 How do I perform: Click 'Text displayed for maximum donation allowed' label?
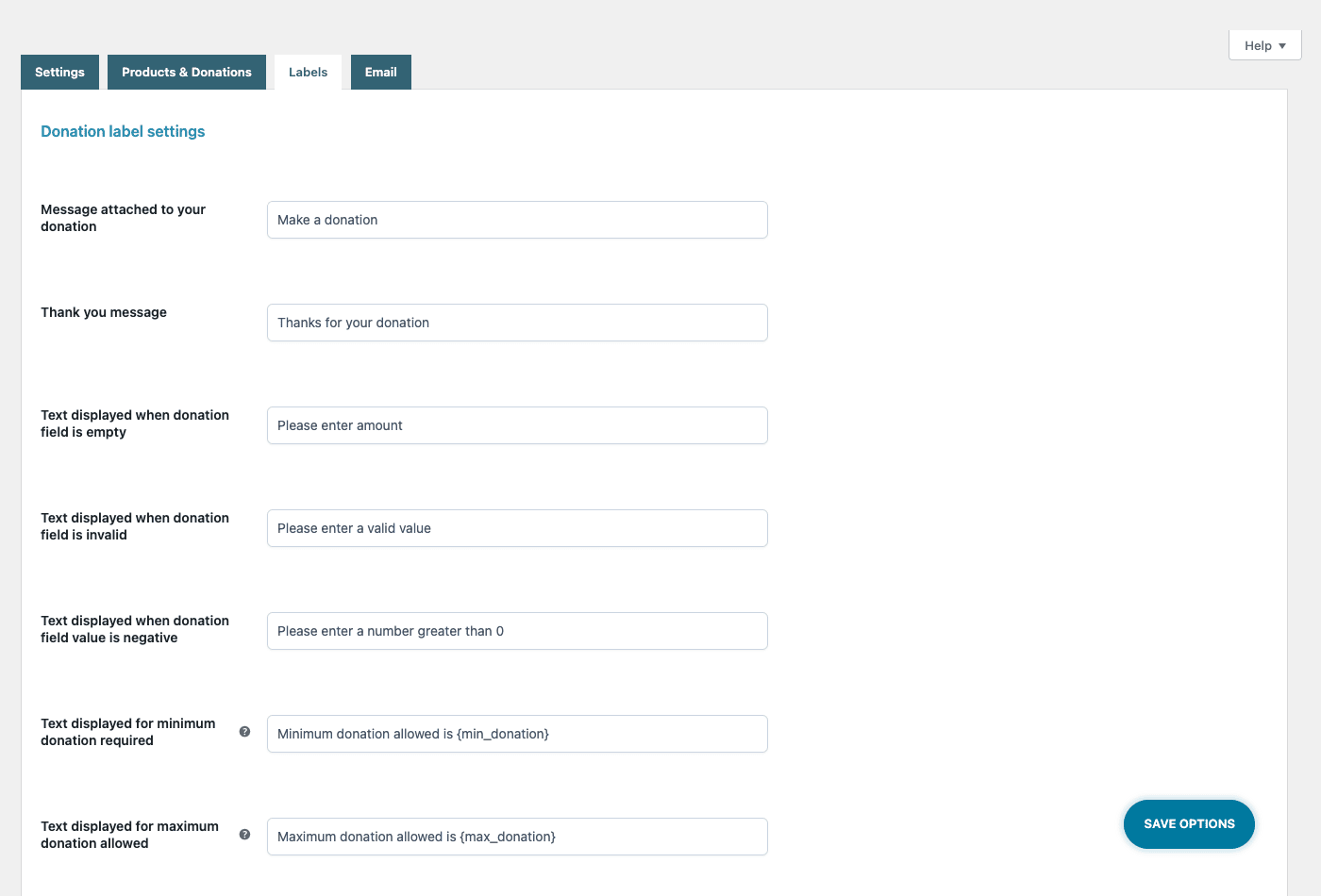point(129,835)
